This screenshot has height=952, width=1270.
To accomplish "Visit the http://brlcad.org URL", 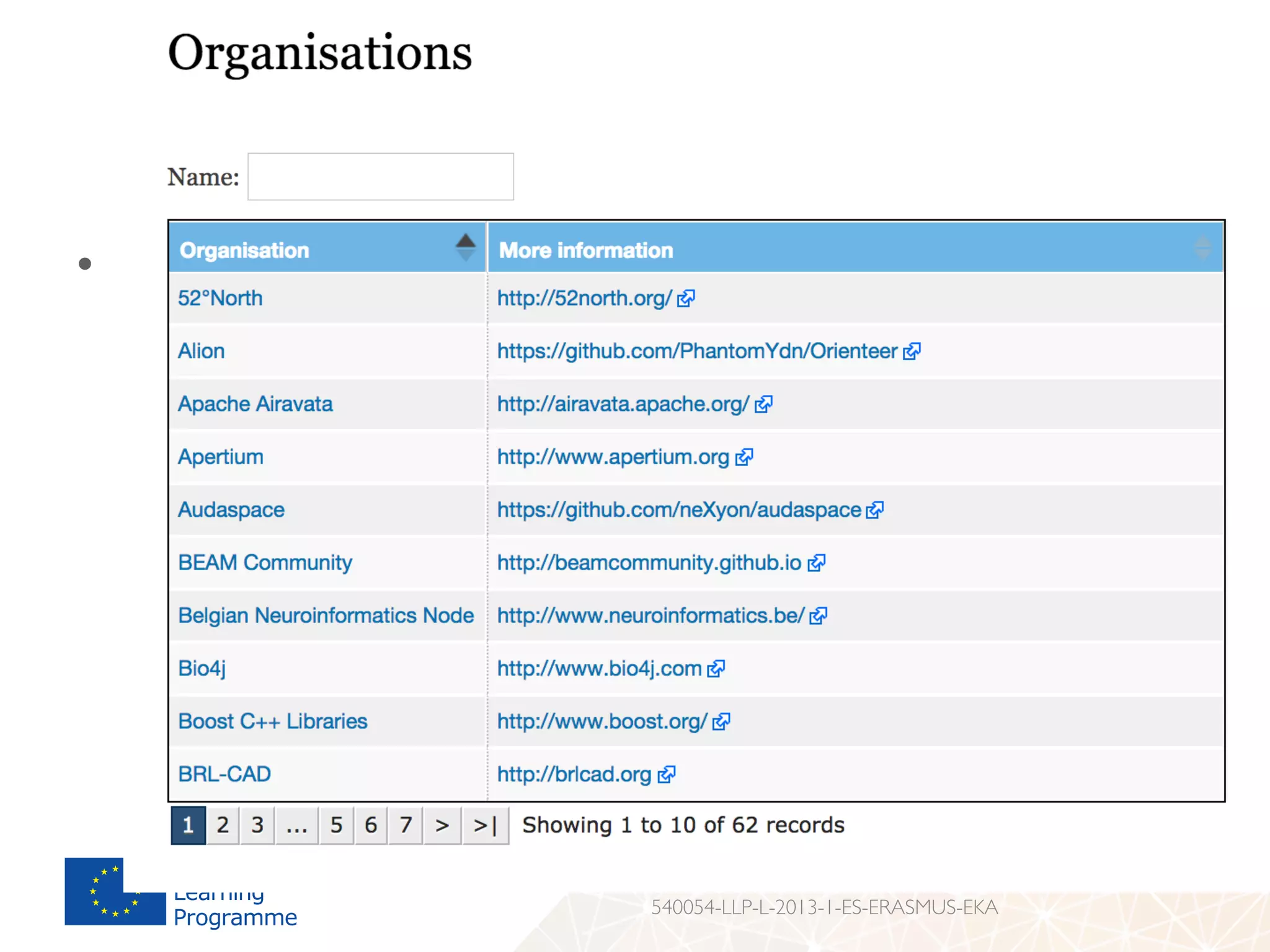I will tap(575, 775).
